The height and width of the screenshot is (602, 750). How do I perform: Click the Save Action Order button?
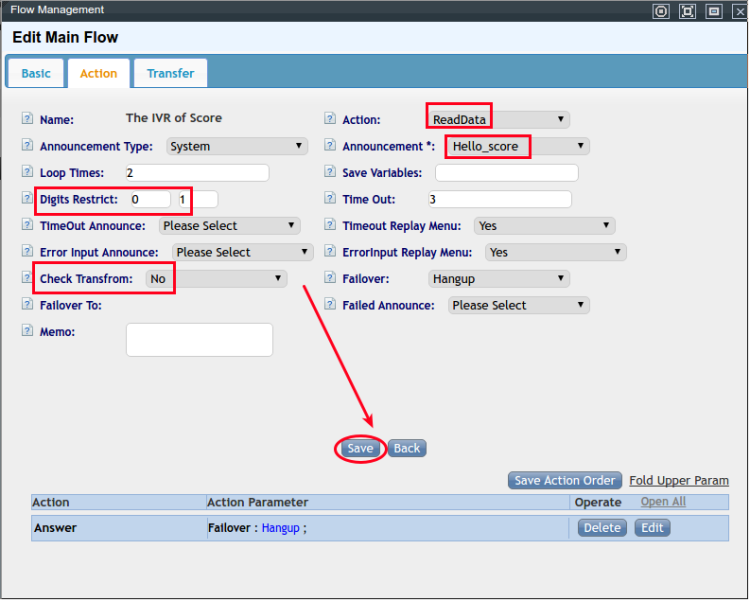pos(565,480)
